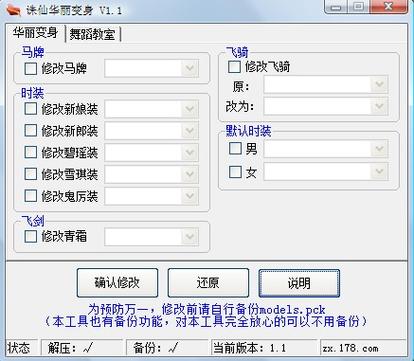
Task: Enable the 修改马牌 checkbox
Action: pyautogui.click(x=31, y=69)
